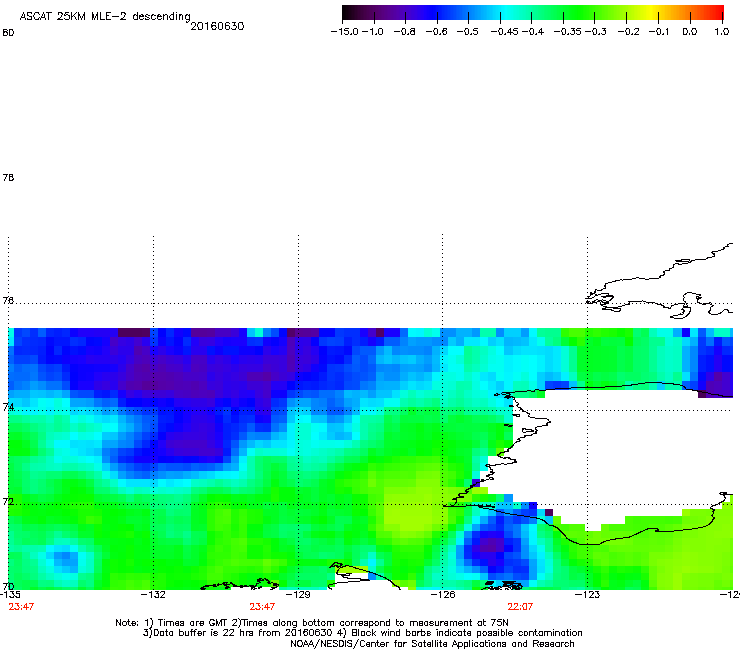This screenshot has width=740, height=650.
Task: Click the colorbar label -0.1
Action: [659, 32]
